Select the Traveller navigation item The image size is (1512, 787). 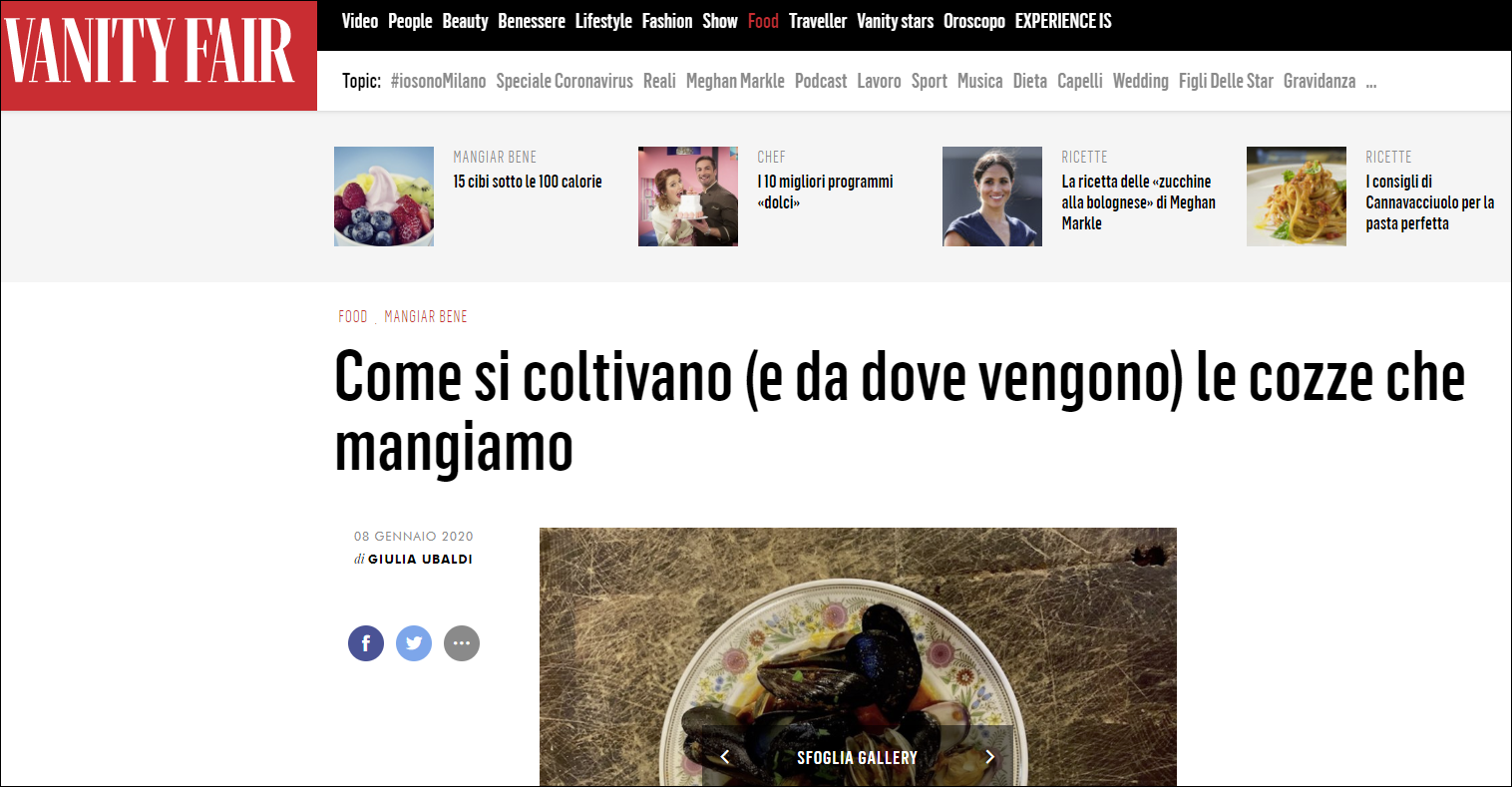(818, 21)
